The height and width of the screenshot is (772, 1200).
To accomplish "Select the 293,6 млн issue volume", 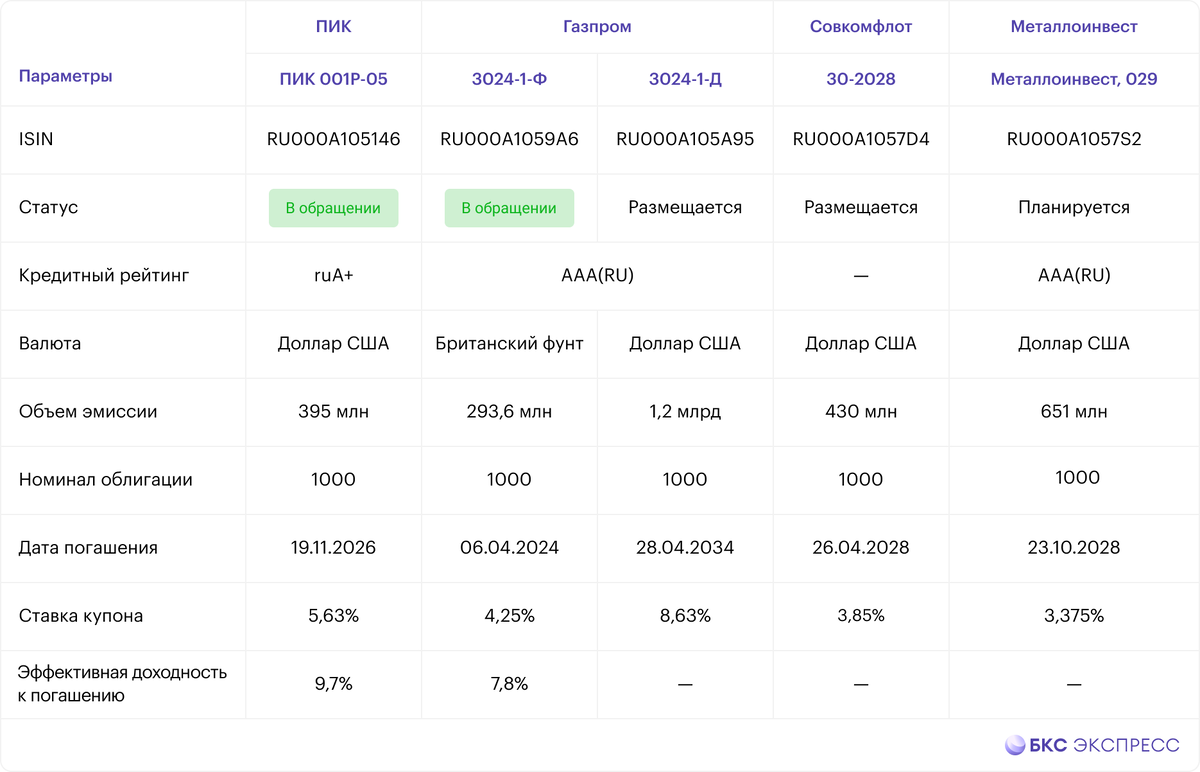I will click(x=509, y=412).
